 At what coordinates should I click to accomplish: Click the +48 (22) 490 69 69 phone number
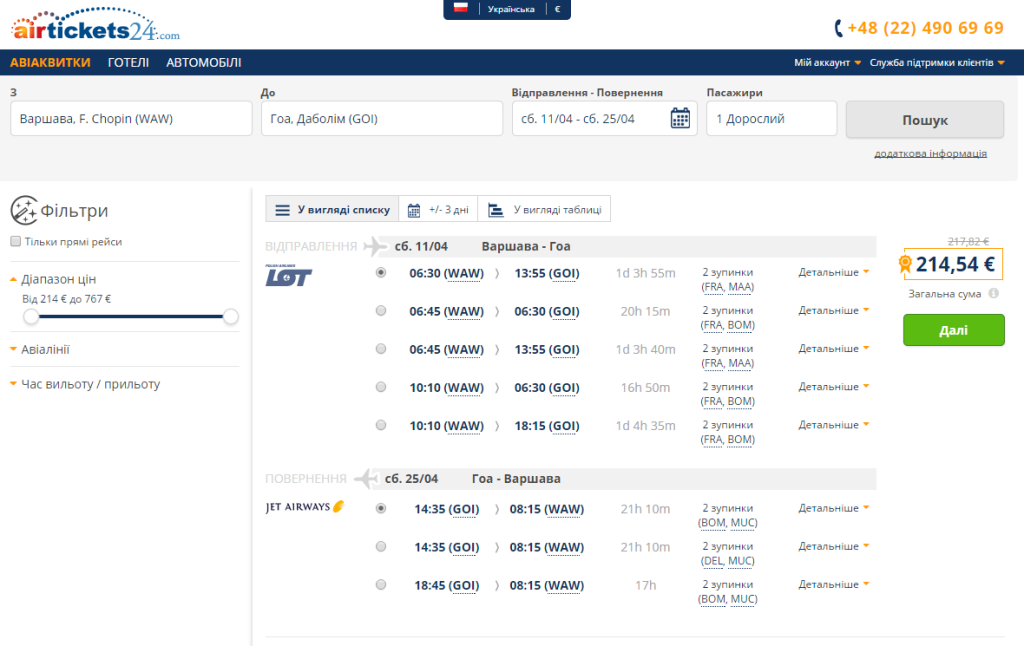[925, 28]
